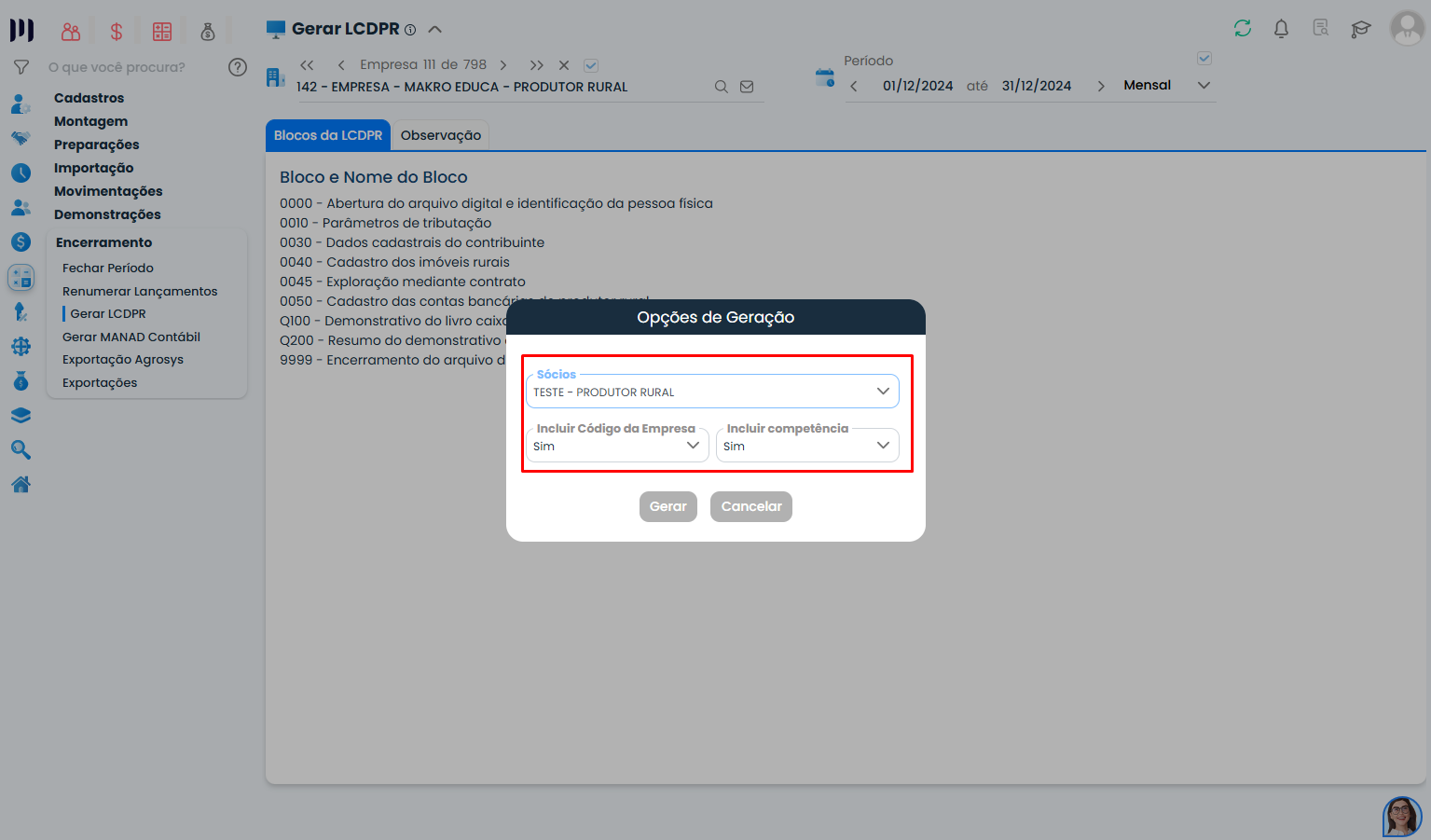Open the help question mark icon
This screenshot has height=840, width=1431.
click(238, 67)
